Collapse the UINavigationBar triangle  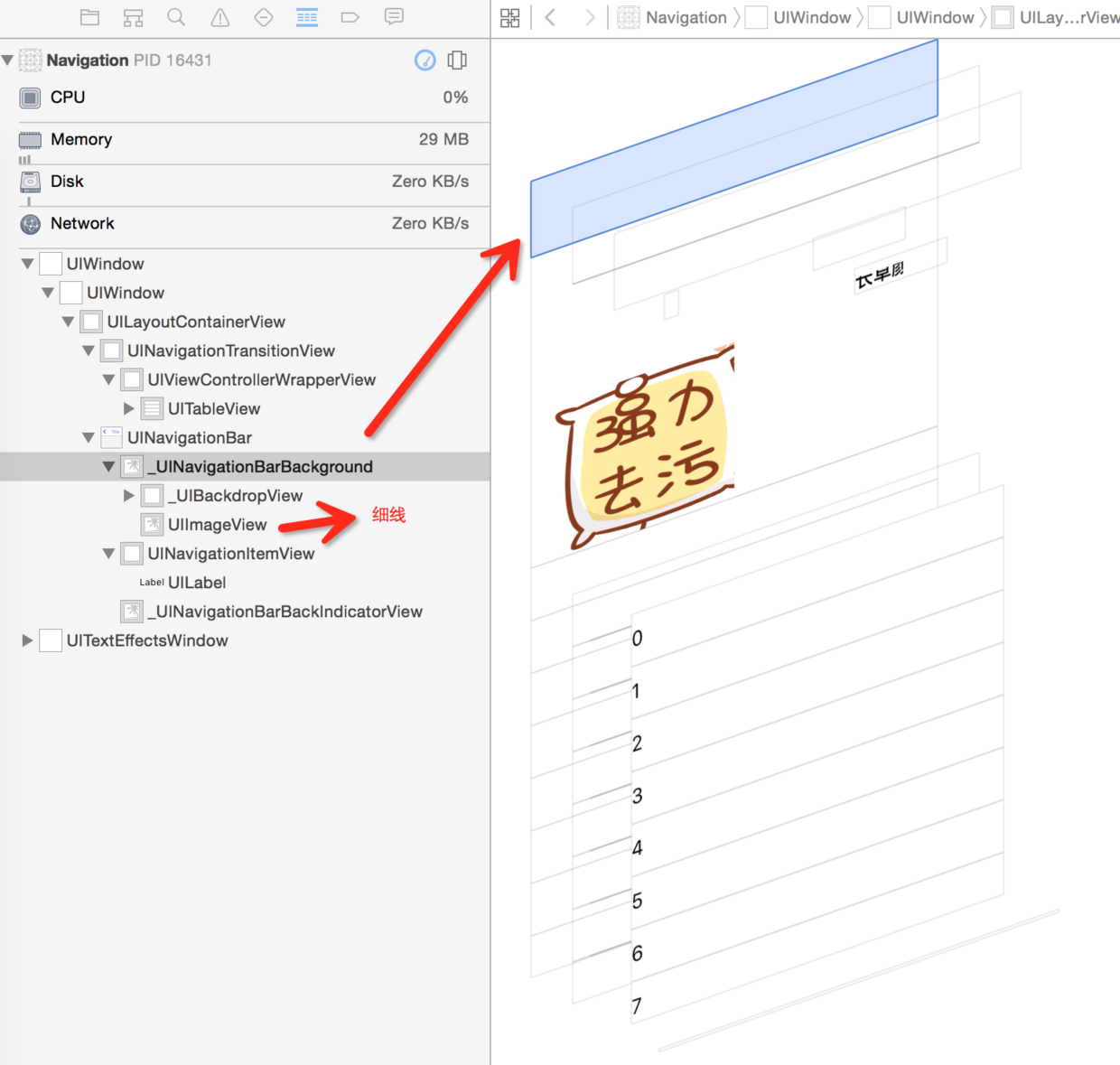89,437
